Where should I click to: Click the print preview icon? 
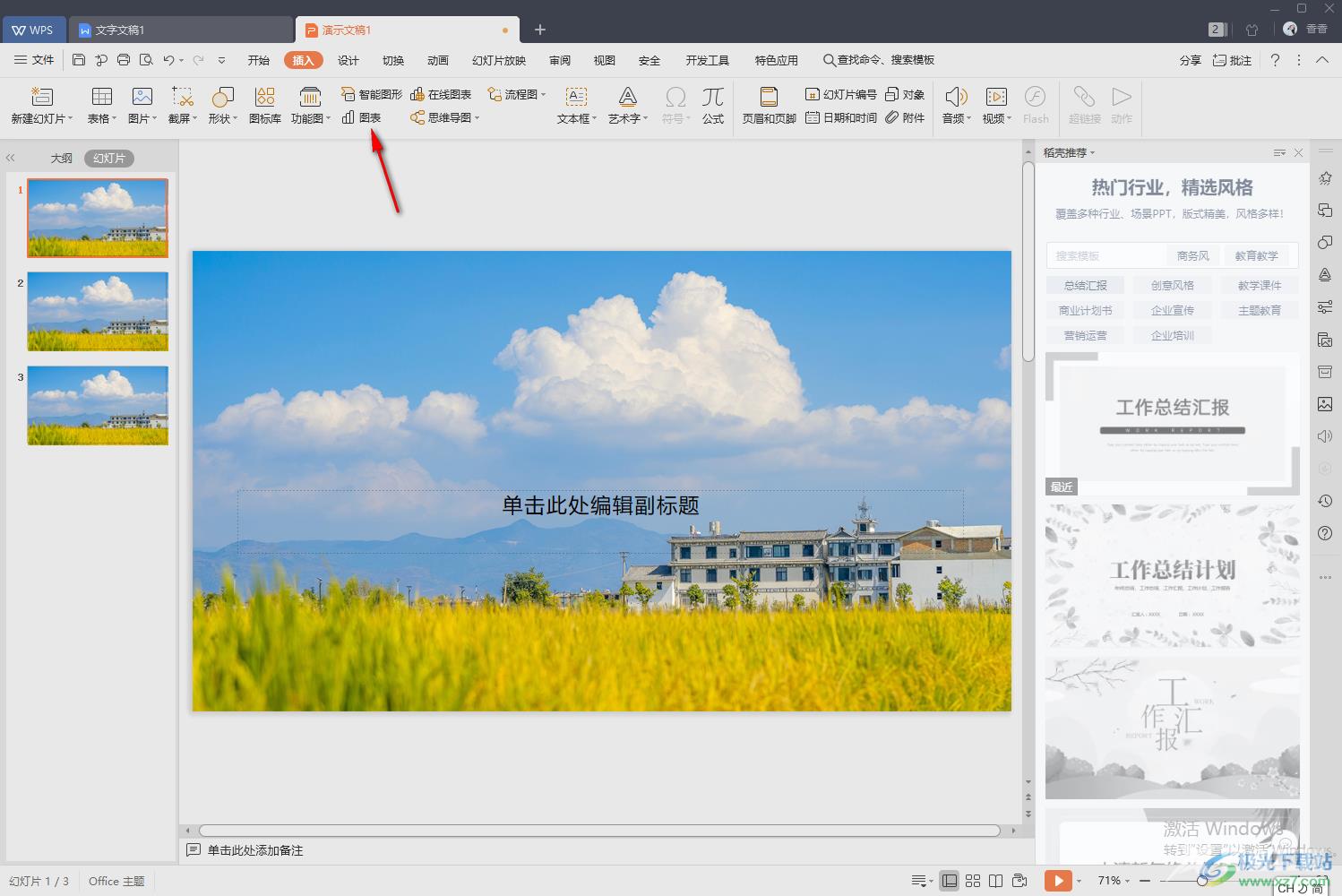146,60
